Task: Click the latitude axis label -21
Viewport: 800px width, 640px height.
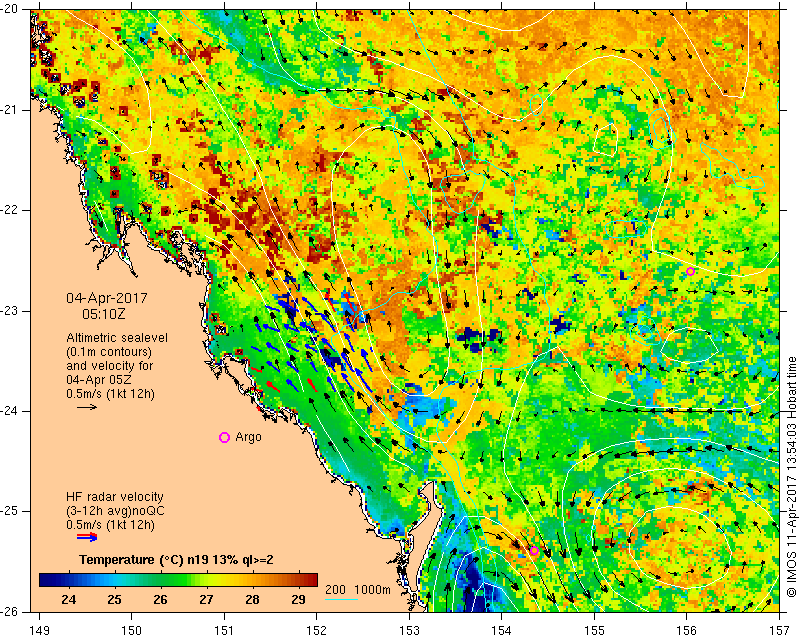Action: 10,109
